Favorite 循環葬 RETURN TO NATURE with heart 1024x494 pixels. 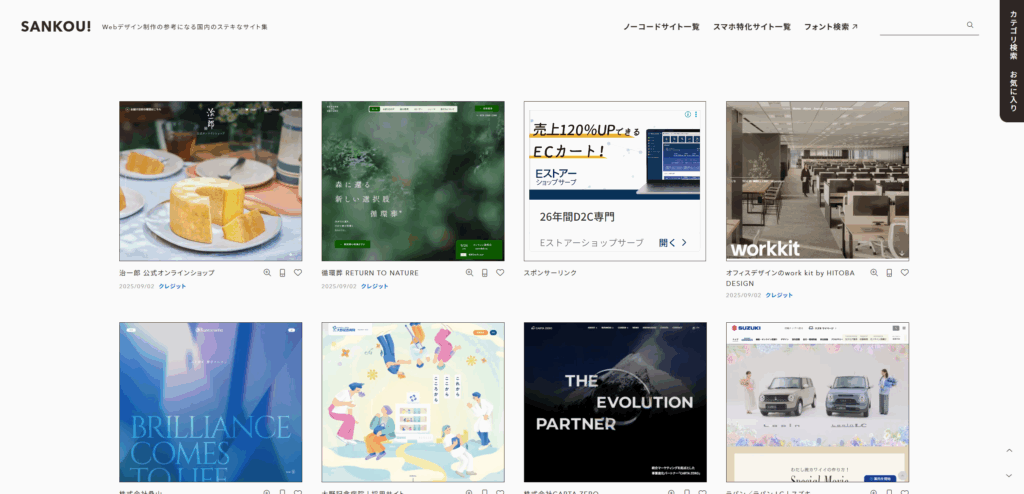(x=500, y=272)
